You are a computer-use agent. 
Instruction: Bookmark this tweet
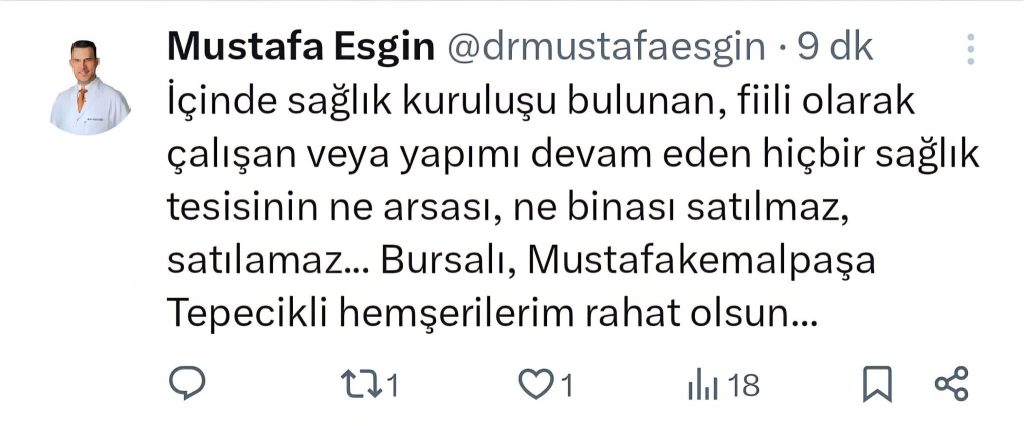(877, 384)
